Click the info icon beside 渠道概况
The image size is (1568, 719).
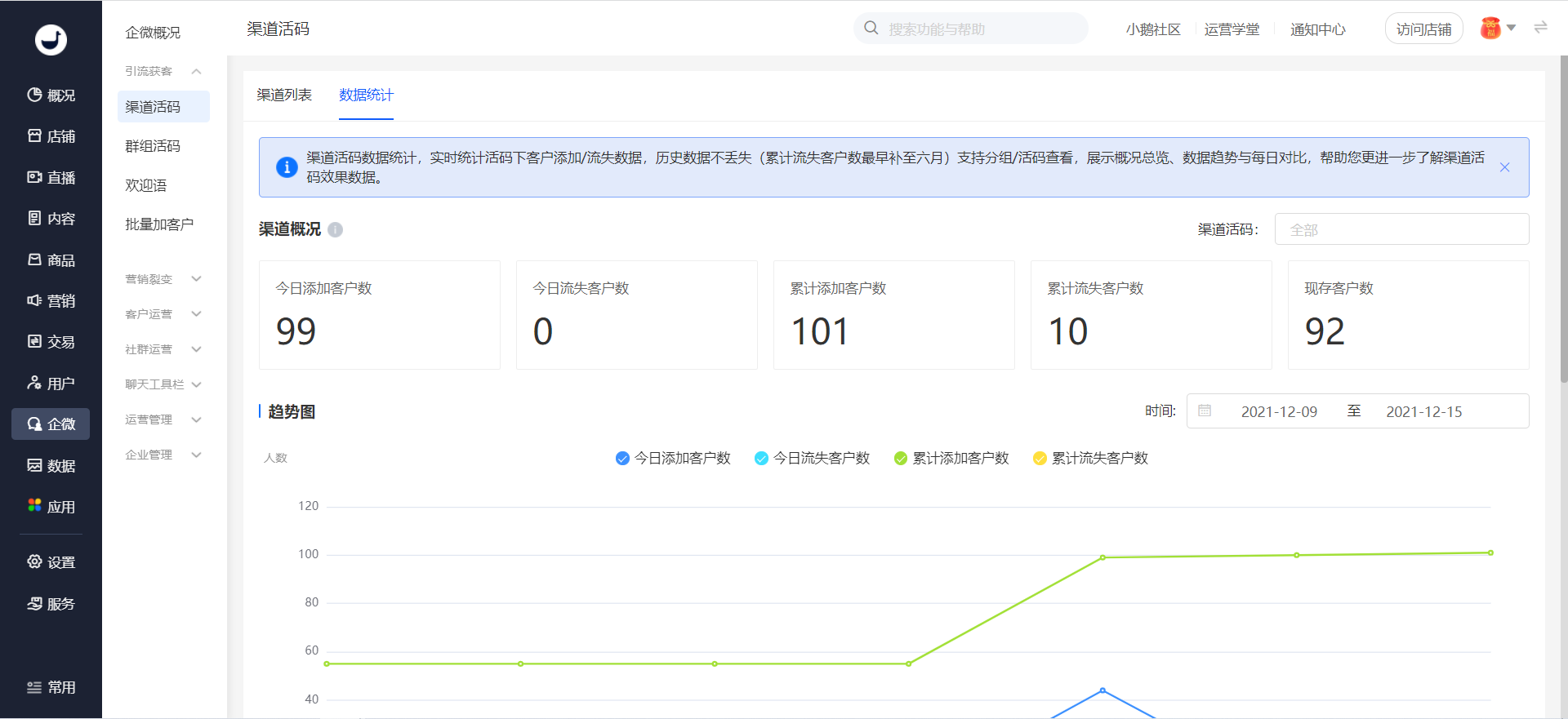click(335, 230)
